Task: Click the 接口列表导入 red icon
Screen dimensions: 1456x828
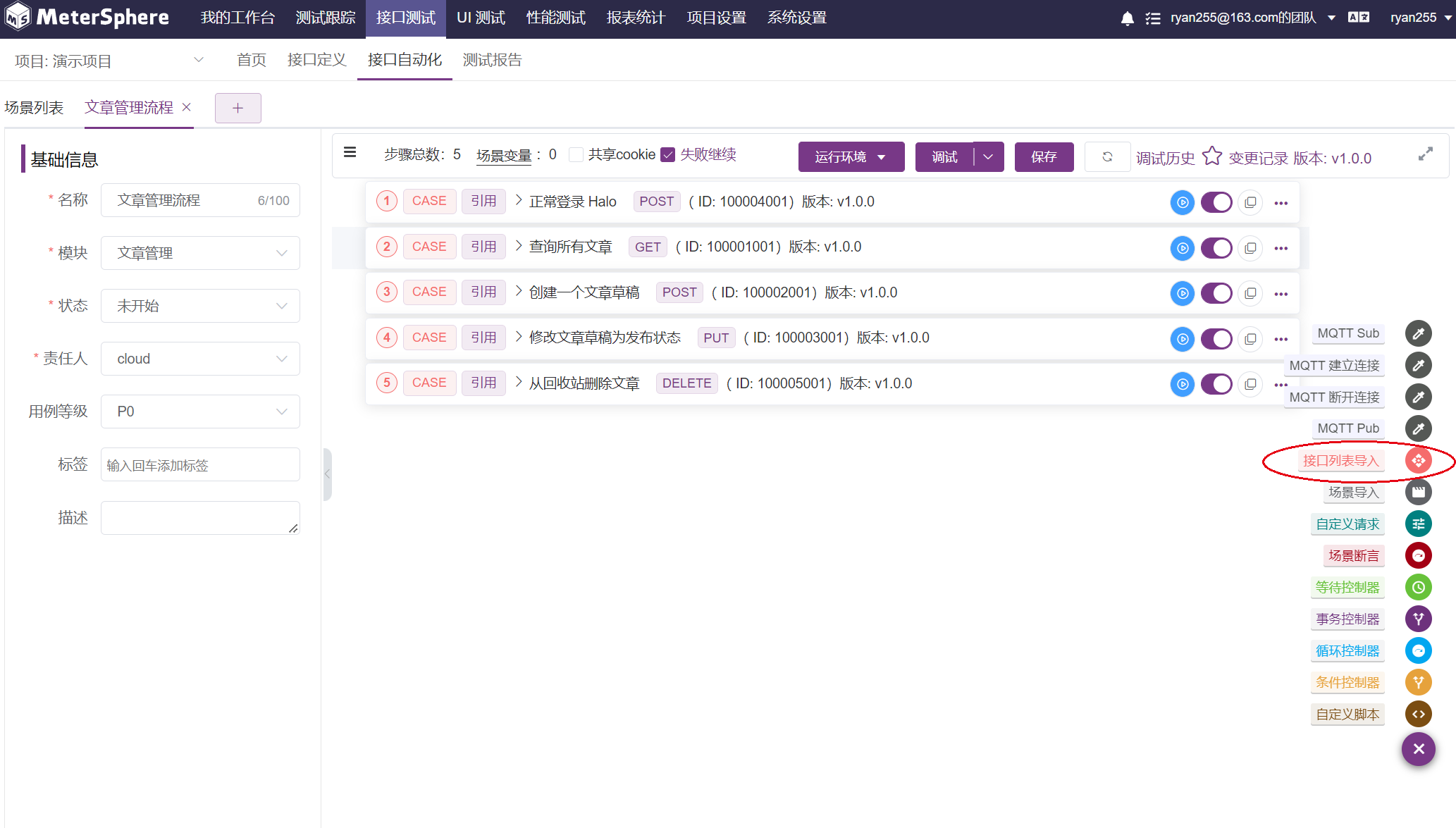Action: (x=1418, y=460)
